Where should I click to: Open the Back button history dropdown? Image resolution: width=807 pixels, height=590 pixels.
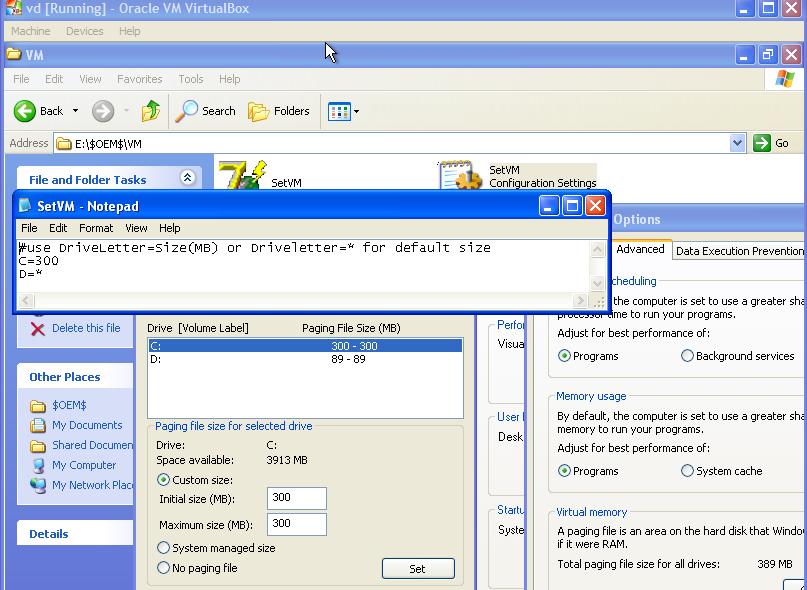click(x=75, y=111)
